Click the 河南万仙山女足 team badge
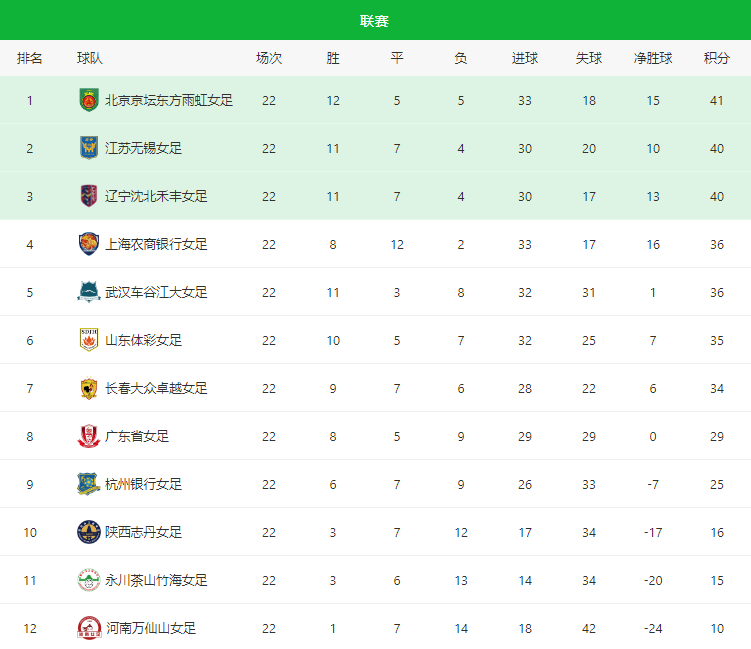This screenshot has height=649, width=751. [x=88, y=628]
